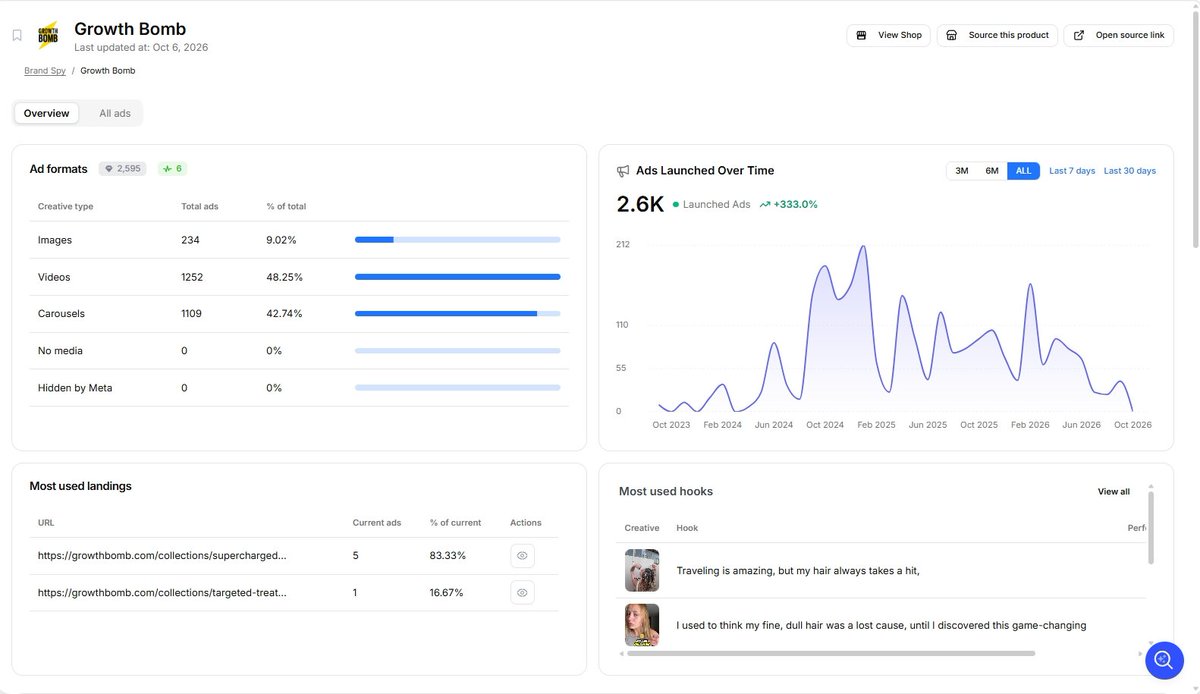Screen dimensions: 1200x694
Task: Click the Growth Bomb brand logo
Action: (x=48, y=36)
